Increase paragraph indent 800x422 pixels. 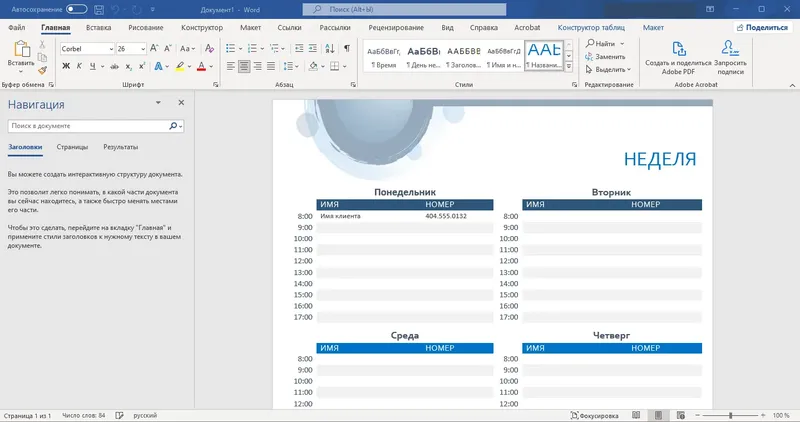tap(313, 48)
